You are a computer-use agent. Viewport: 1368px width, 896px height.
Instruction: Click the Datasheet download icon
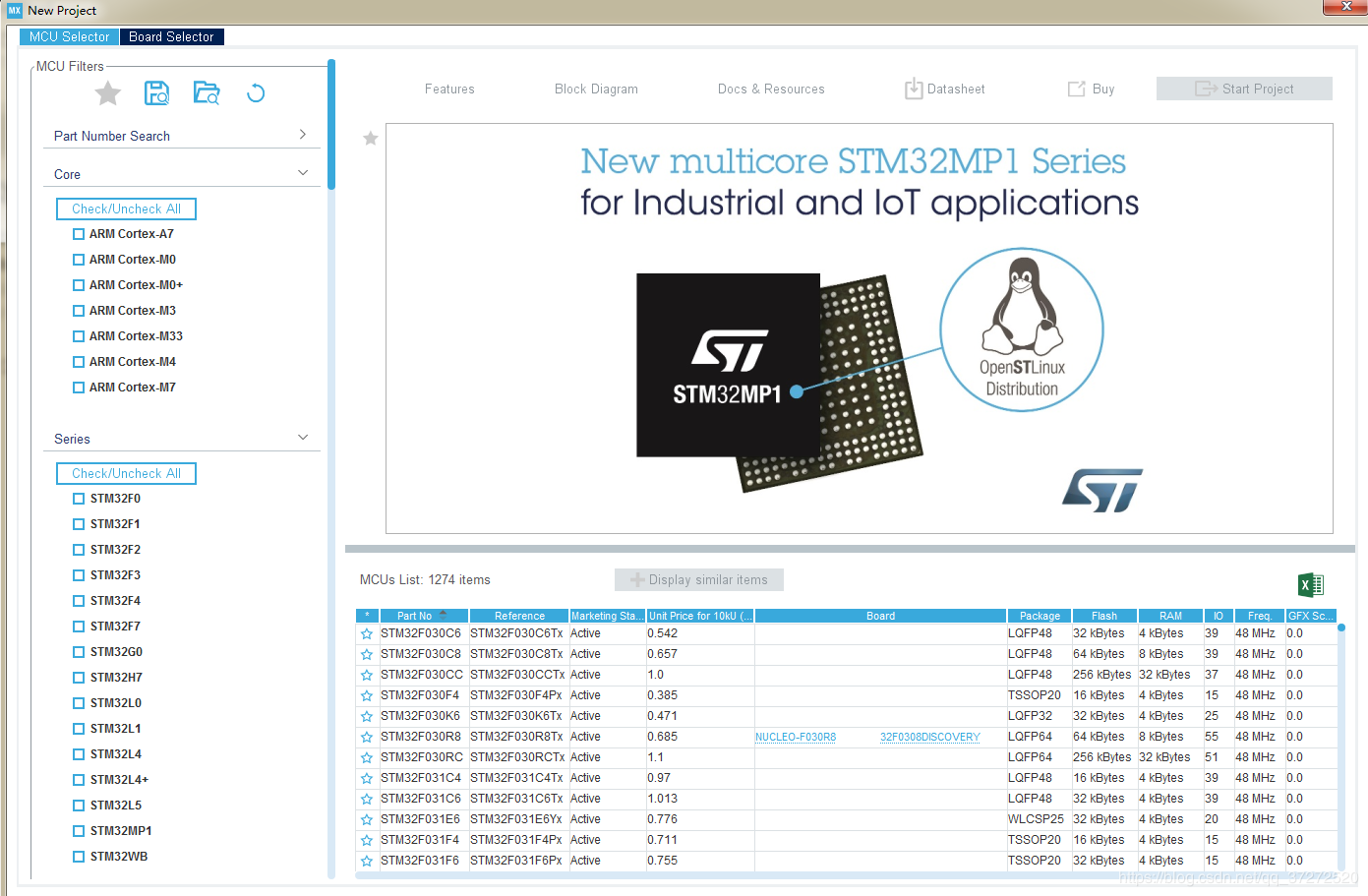(x=914, y=89)
